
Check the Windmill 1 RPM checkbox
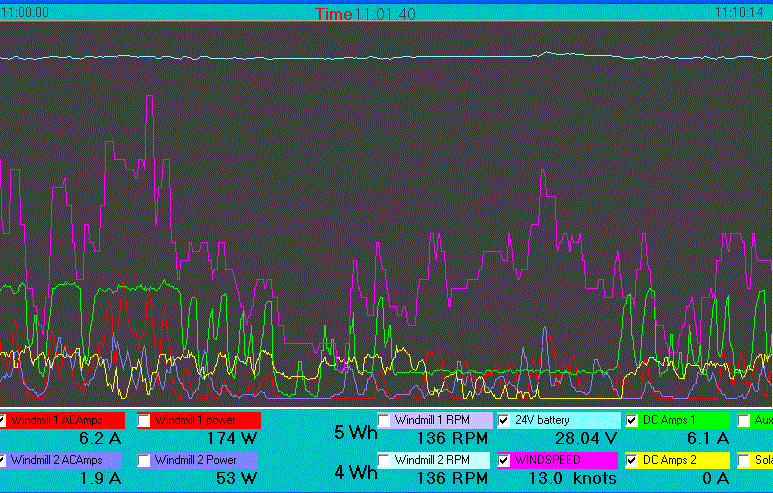(385, 420)
